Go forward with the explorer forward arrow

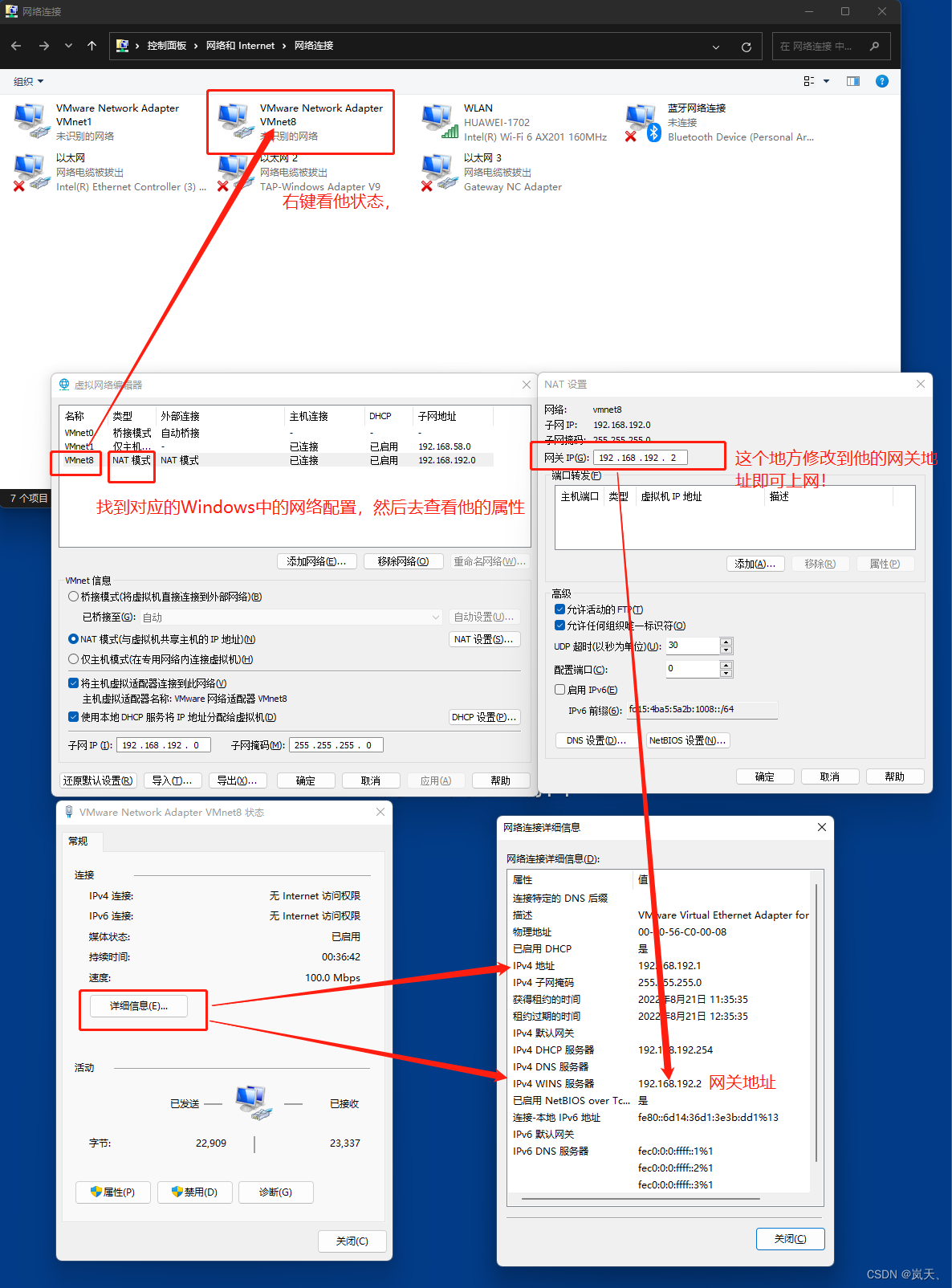coord(44,47)
